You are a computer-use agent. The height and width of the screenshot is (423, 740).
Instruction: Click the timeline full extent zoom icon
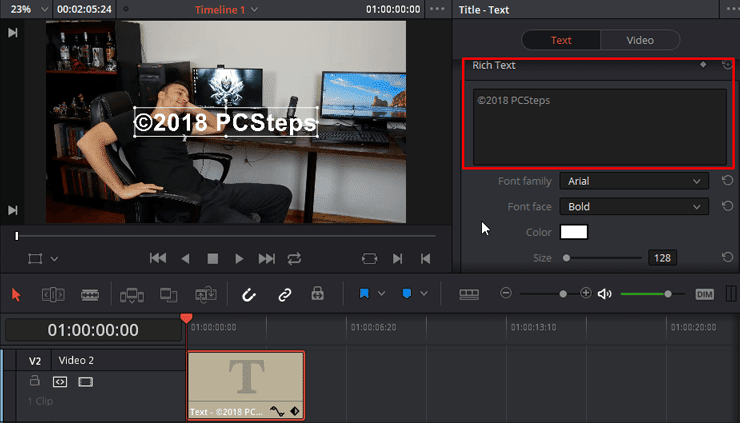point(469,294)
